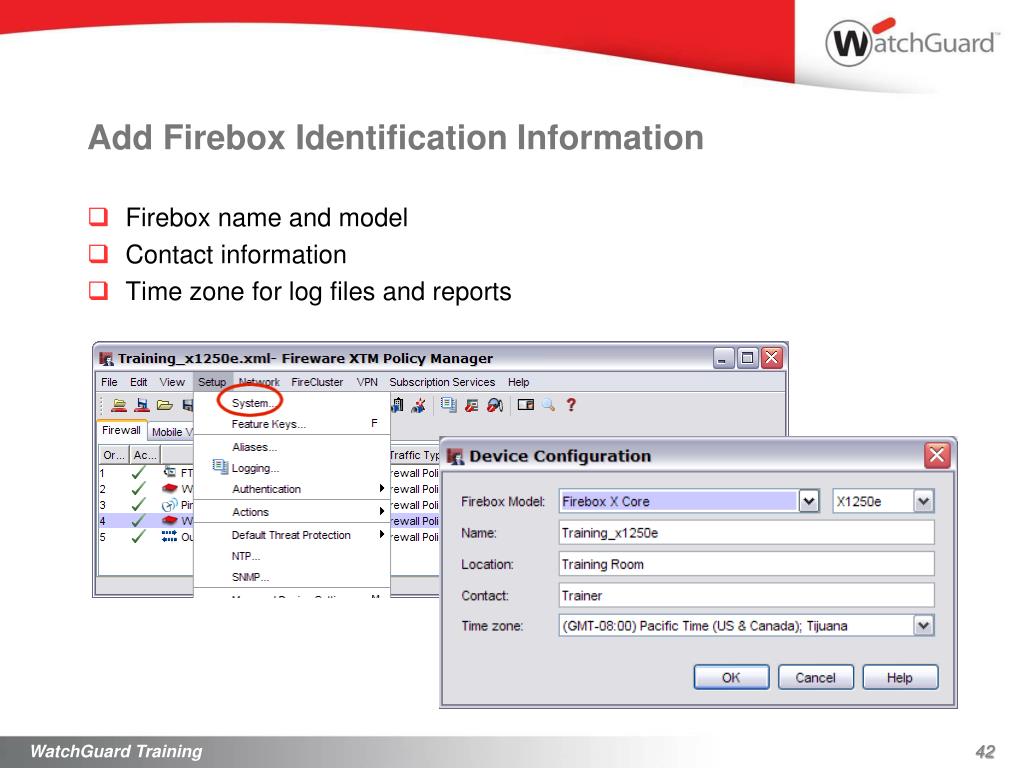The height and width of the screenshot is (768, 1024).
Task: Open the FireCluster menu
Action: [317, 382]
